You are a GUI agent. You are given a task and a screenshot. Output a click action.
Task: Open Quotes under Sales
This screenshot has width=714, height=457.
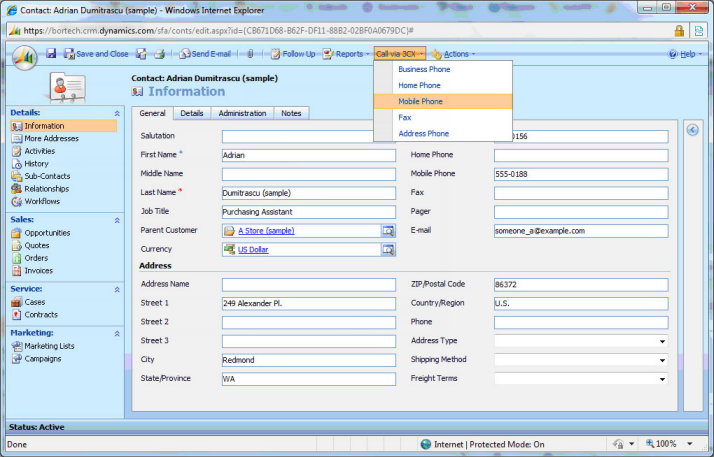pos(31,245)
